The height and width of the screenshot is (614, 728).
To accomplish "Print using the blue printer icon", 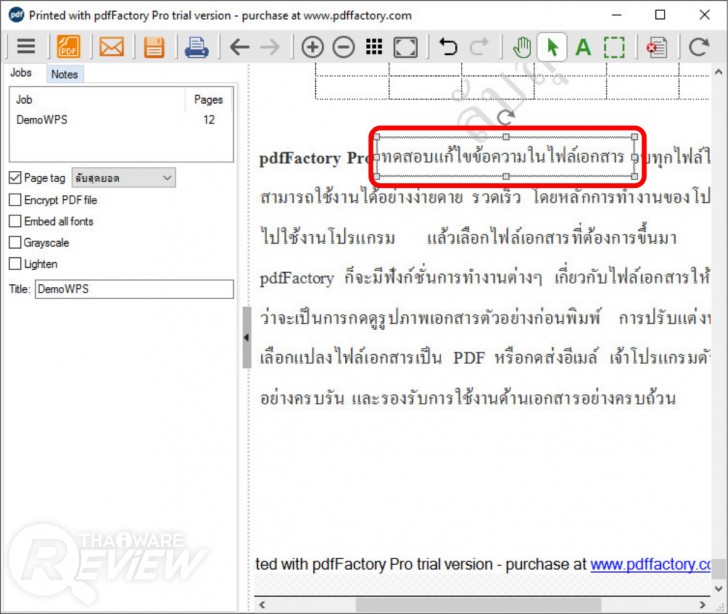I will tap(196, 47).
